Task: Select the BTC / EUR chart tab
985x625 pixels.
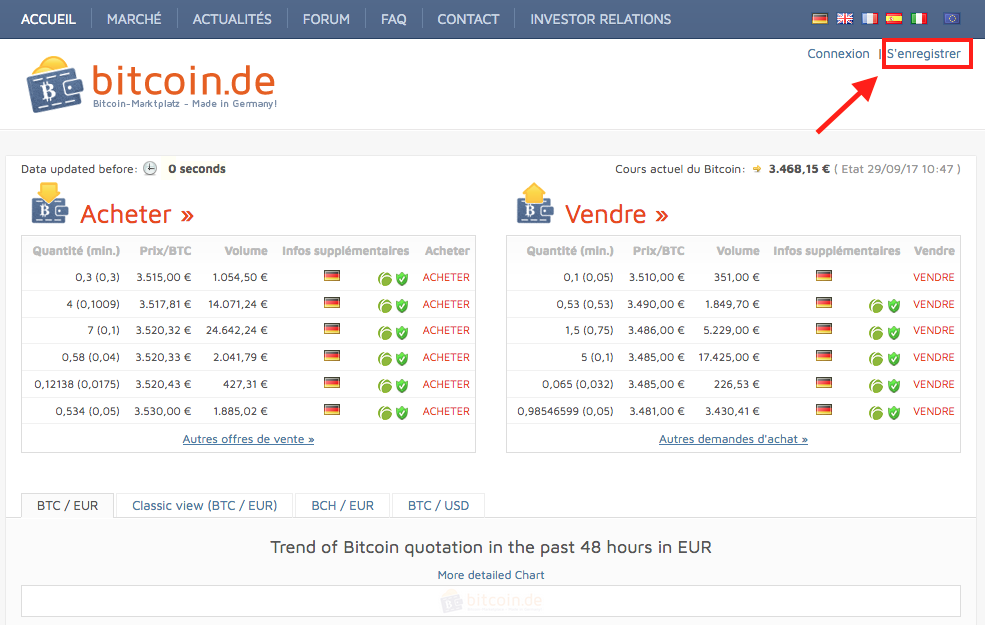Action: [x=68, y=506]
